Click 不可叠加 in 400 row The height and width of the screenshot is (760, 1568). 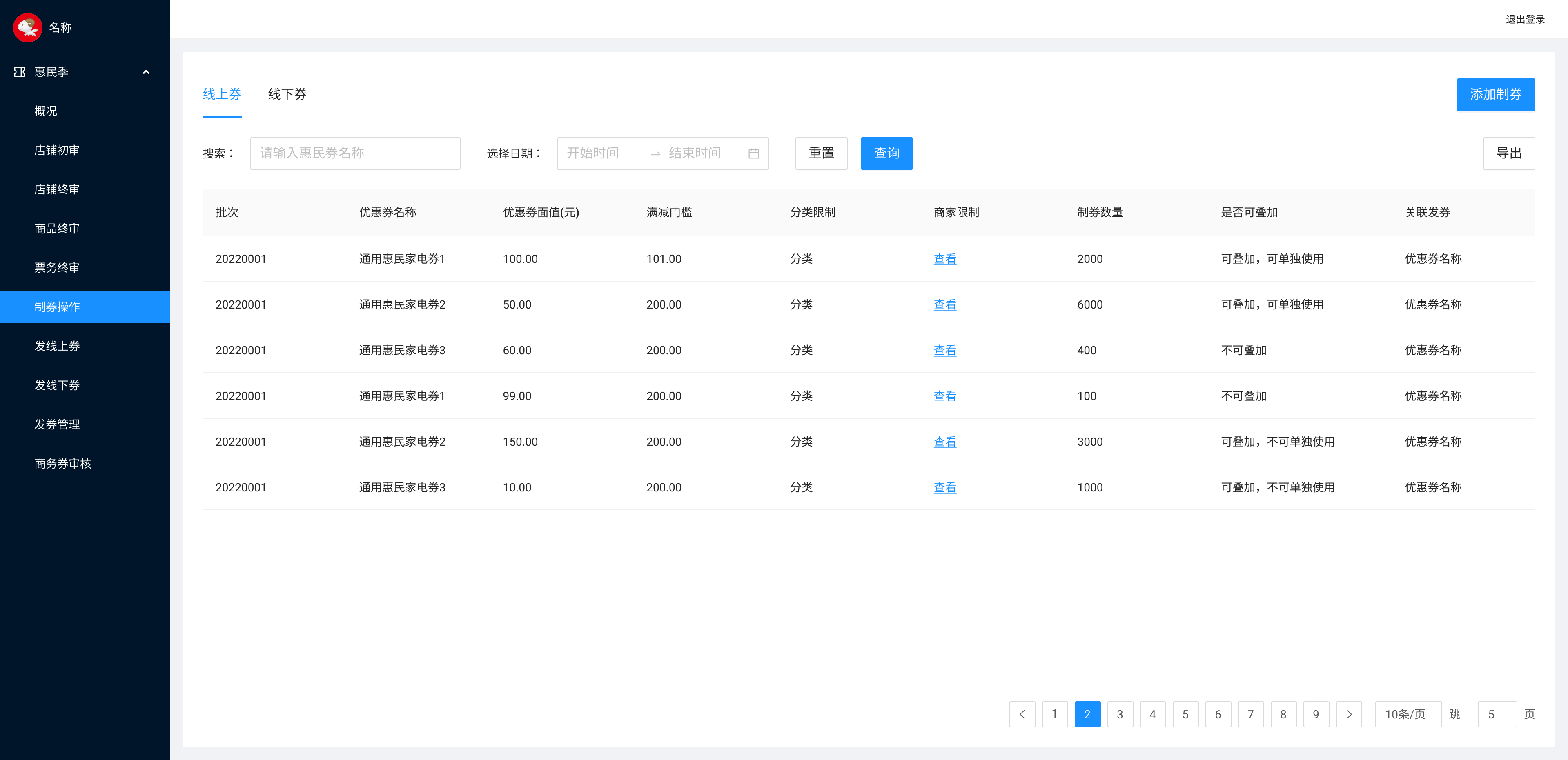click(1243, 351)
